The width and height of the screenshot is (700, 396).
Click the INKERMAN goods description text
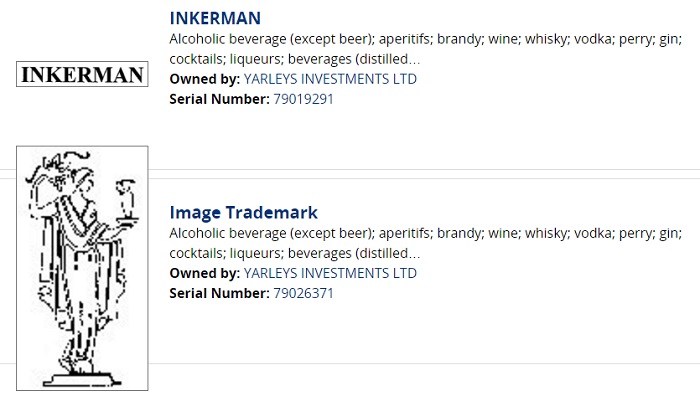tap(425, 49)
